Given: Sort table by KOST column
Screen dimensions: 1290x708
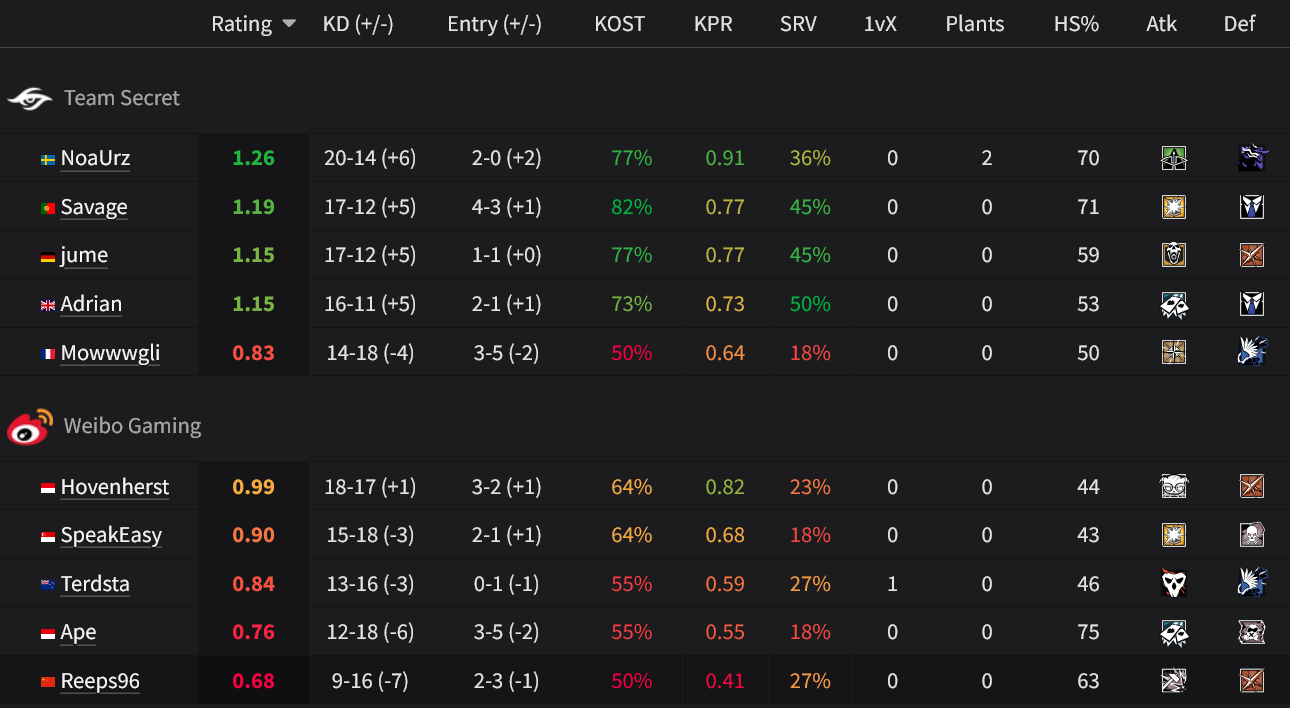Looking at the screenshot, I should (x=619, y=24).
